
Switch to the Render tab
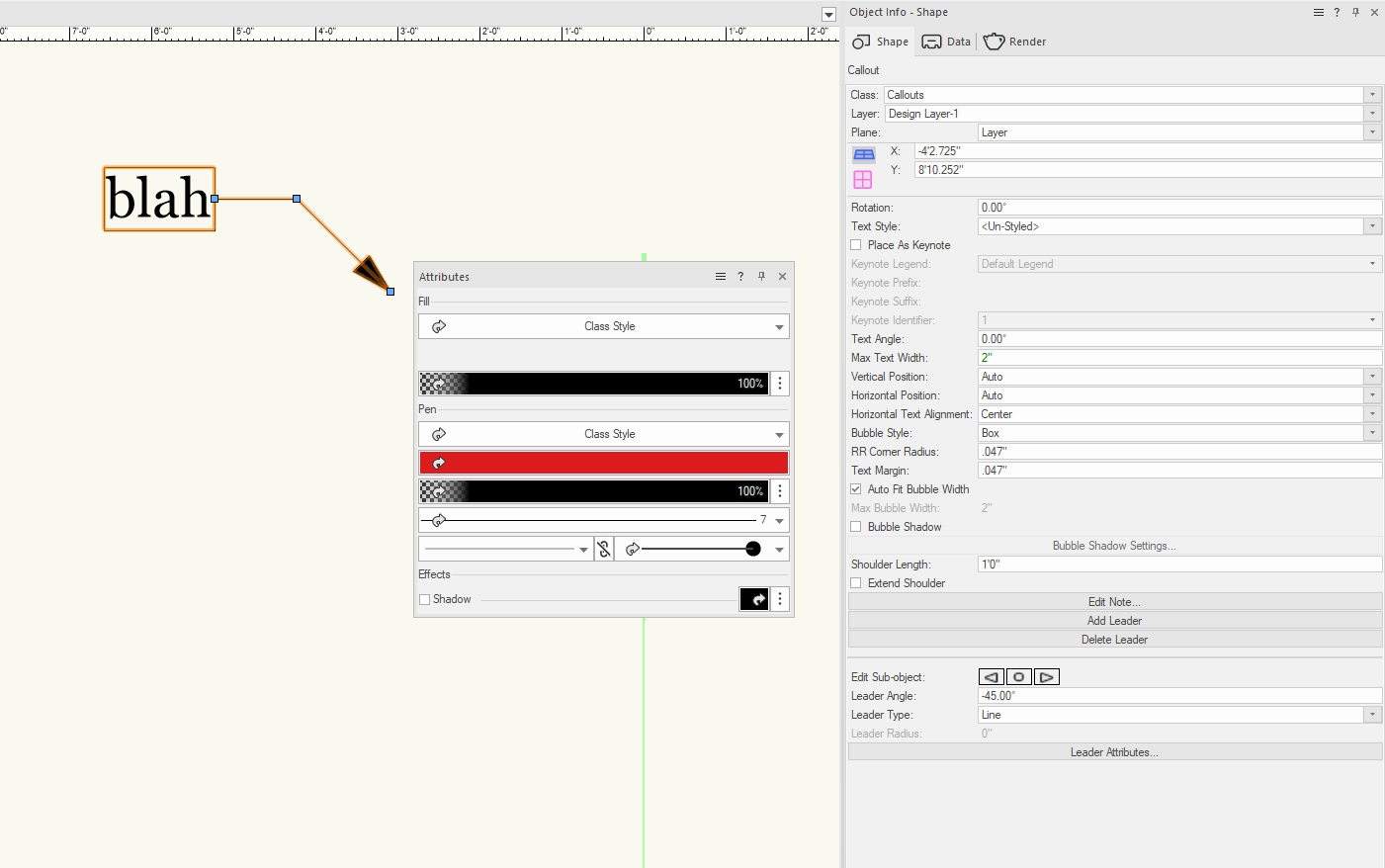[1015, 42]
